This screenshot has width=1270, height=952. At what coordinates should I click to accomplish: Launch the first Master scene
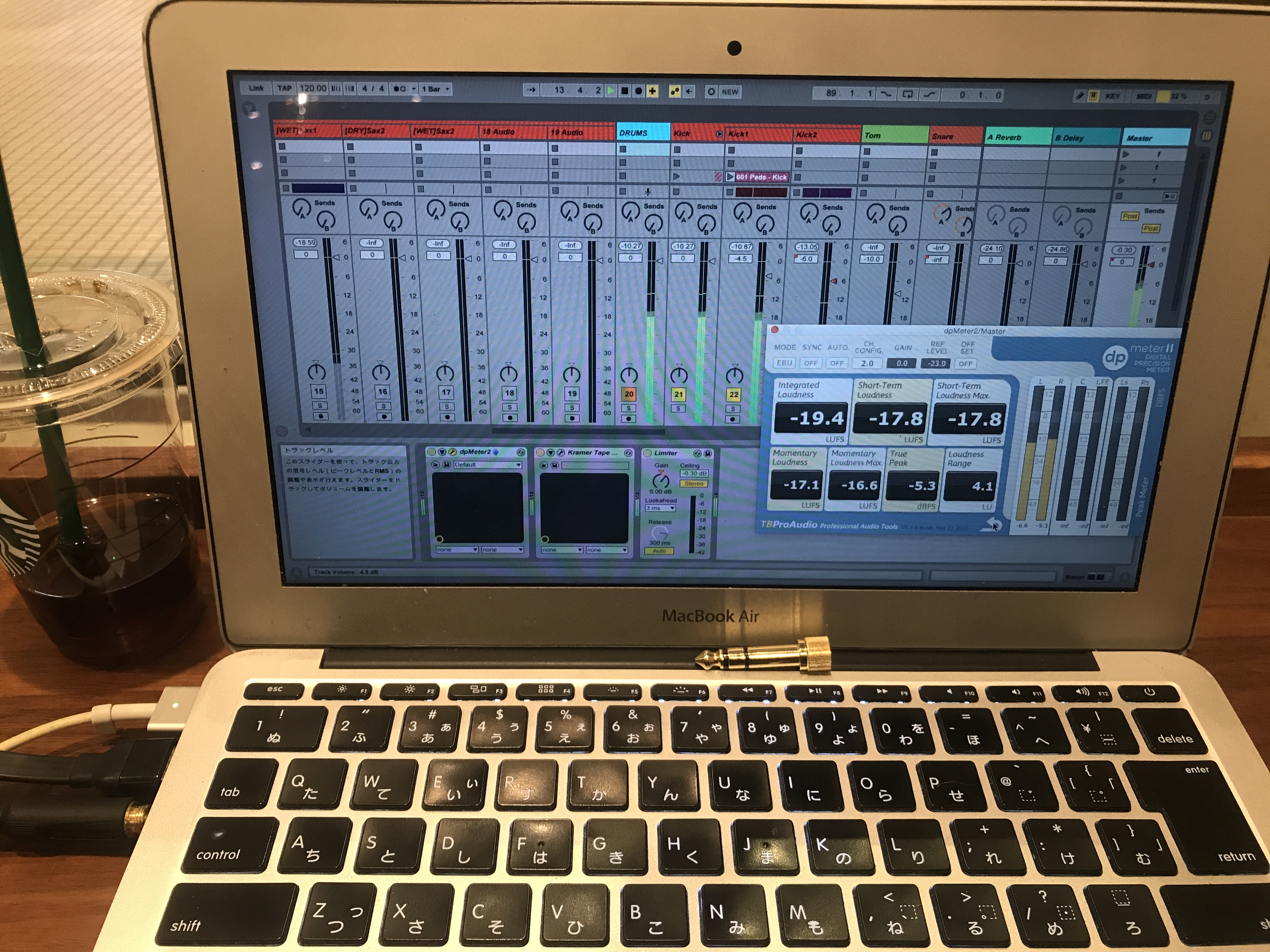[x=1125, y=154]
